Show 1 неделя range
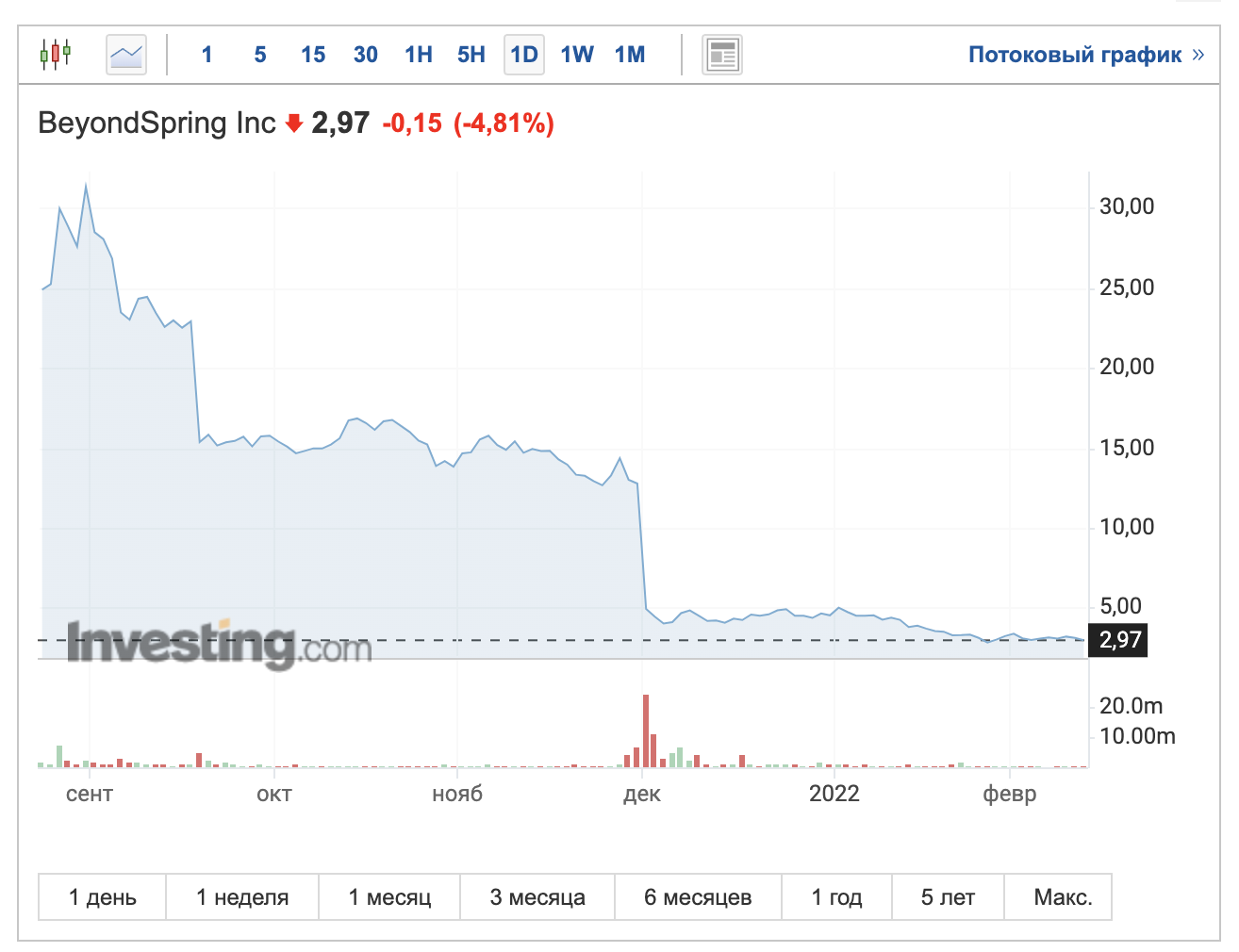Viewport: 1239px width, 952px height. [242, 896]
